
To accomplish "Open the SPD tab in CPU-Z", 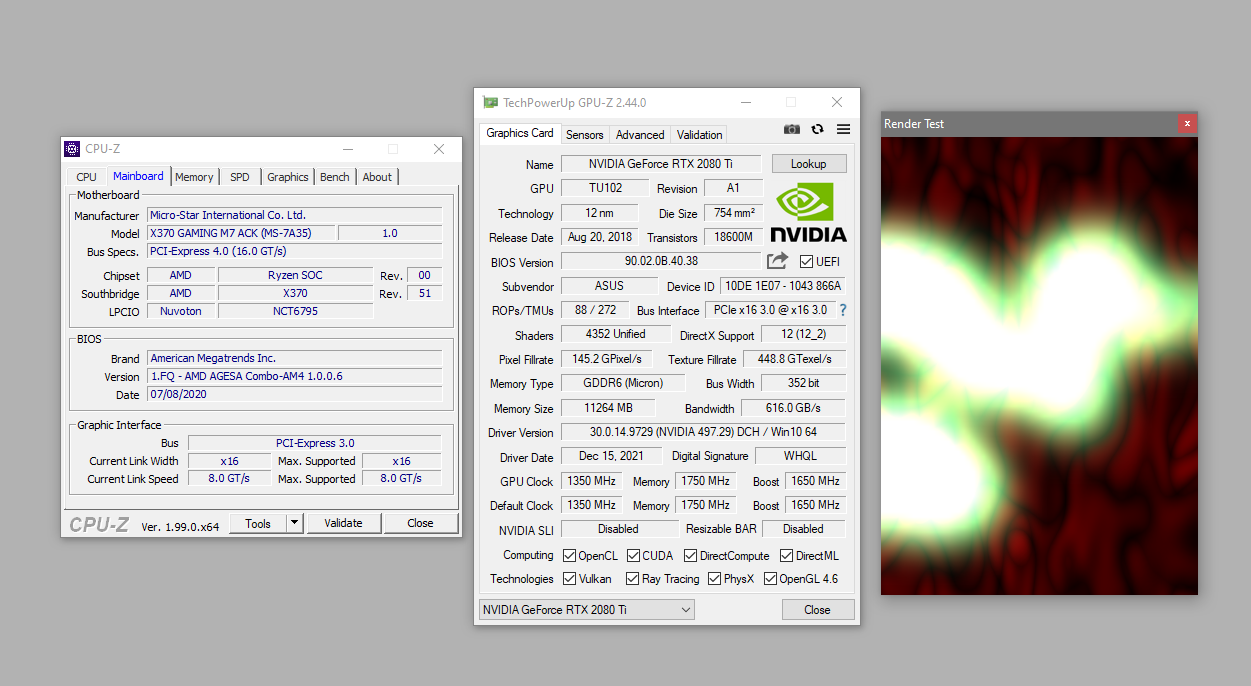I will [240, 177].
